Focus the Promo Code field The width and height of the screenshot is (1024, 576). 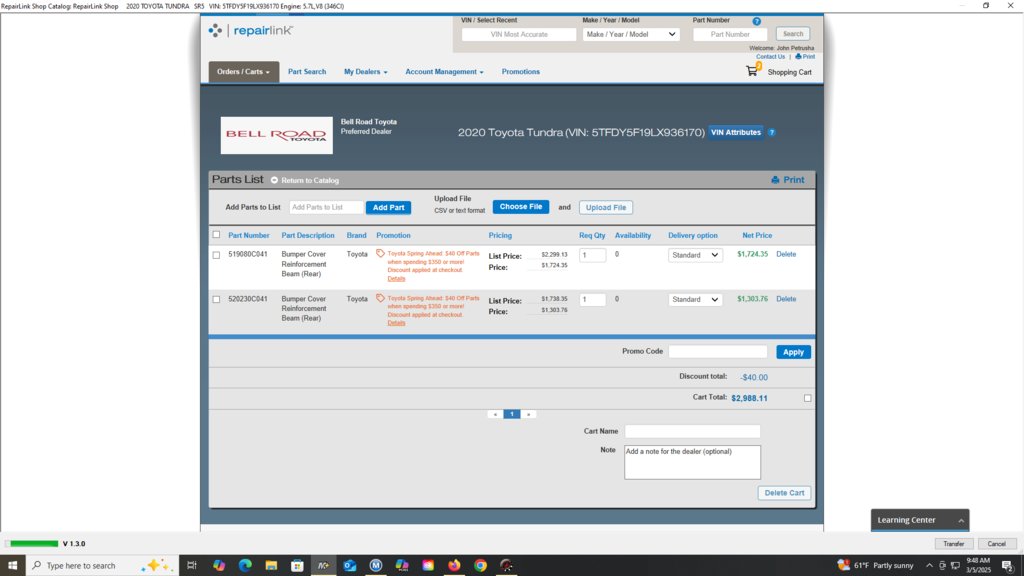tap(718, 352)
